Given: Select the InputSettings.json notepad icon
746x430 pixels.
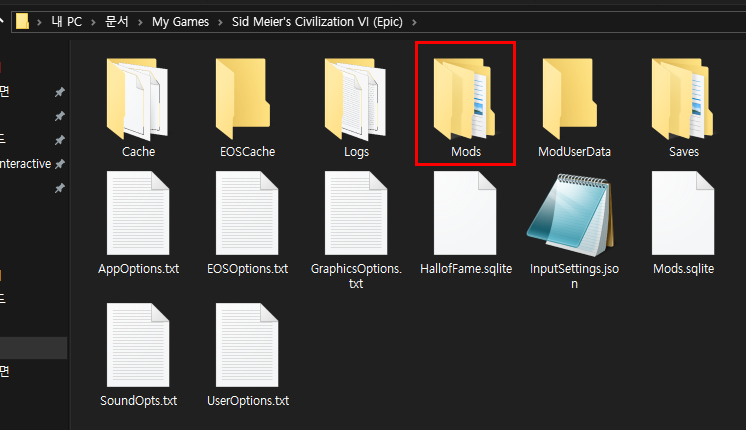Looking at the screenshot, I should coord(571,215).
